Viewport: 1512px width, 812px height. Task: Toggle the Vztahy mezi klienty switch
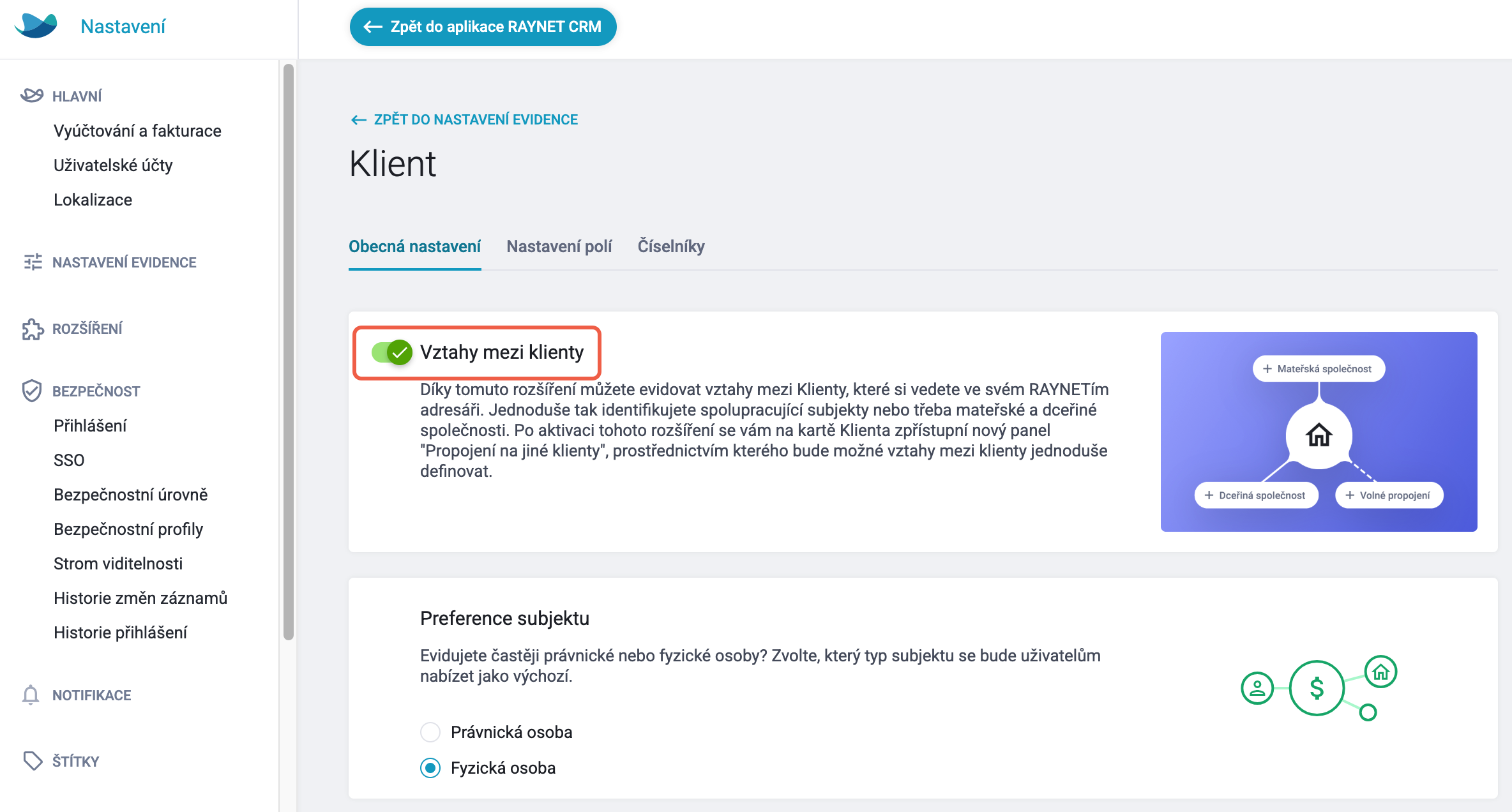392,352
